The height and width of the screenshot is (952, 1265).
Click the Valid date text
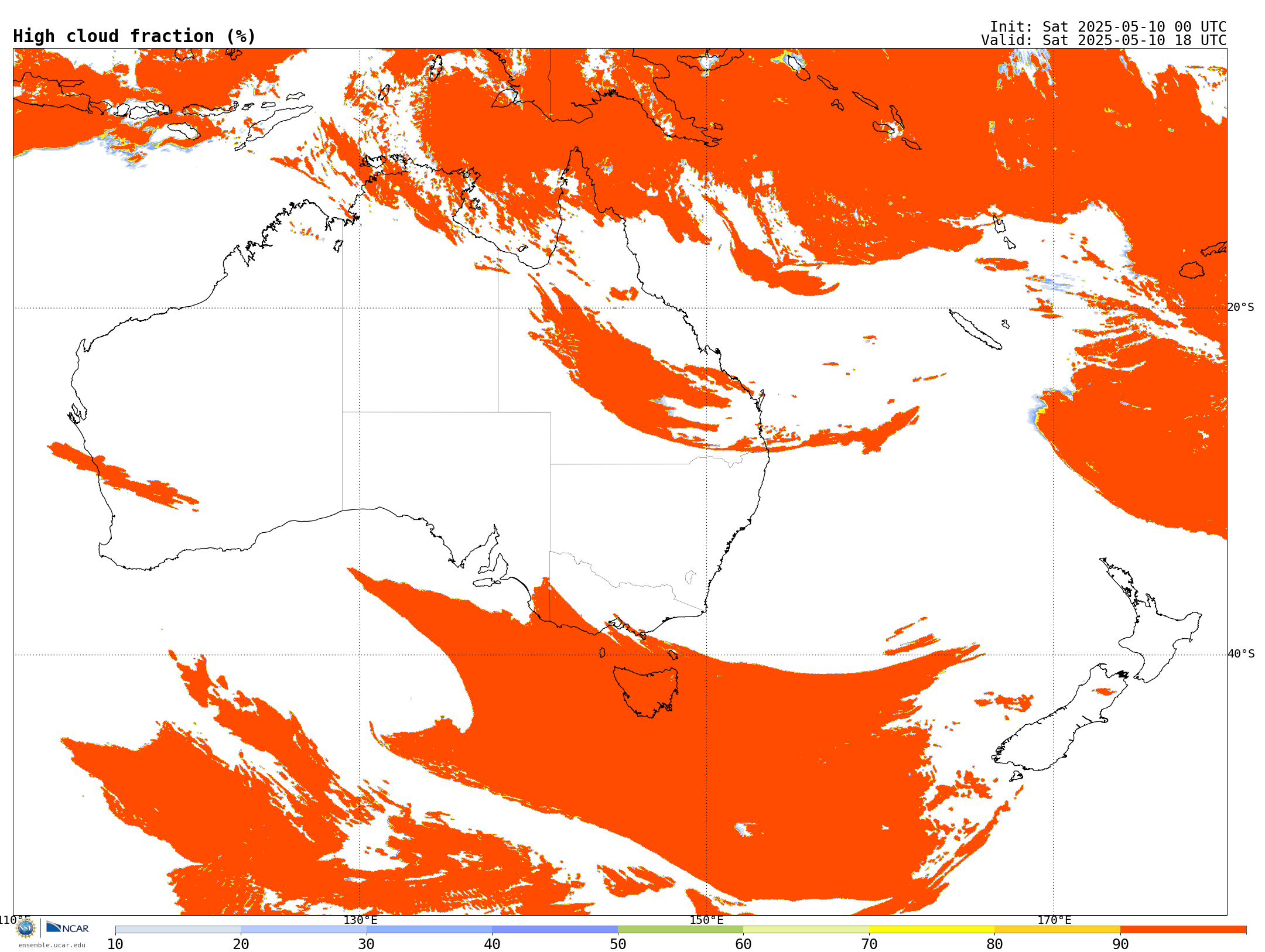click(1104, 40)
